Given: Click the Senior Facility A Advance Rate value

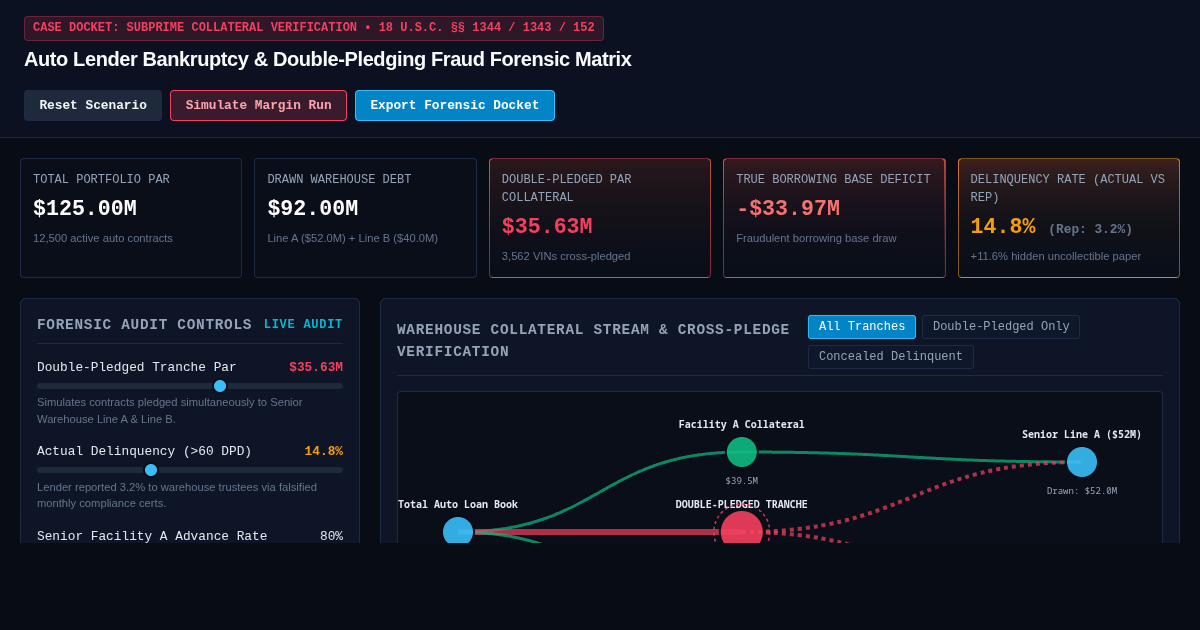Looking at the screenshot, I should click(x=331, y=536).
